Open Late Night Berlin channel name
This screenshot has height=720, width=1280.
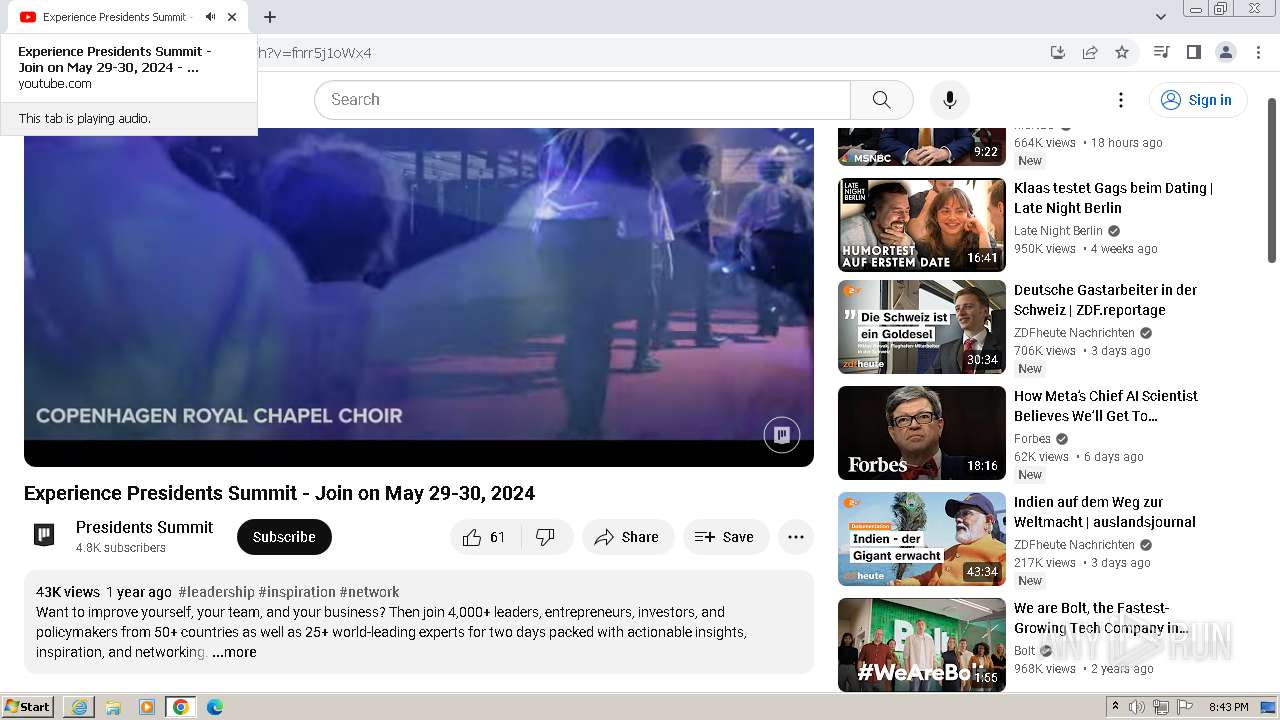[x=1058, y=231]
